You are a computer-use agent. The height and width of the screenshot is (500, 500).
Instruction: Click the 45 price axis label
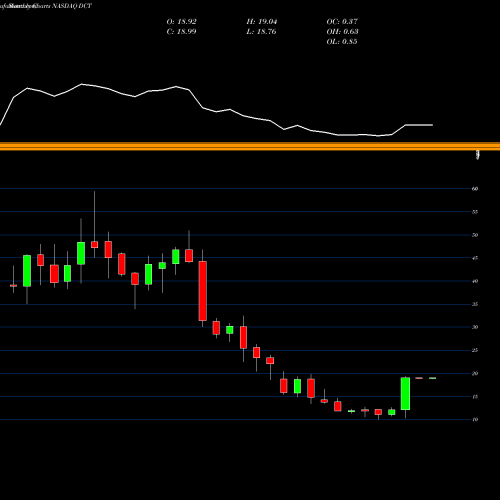[x=475, y=258]
